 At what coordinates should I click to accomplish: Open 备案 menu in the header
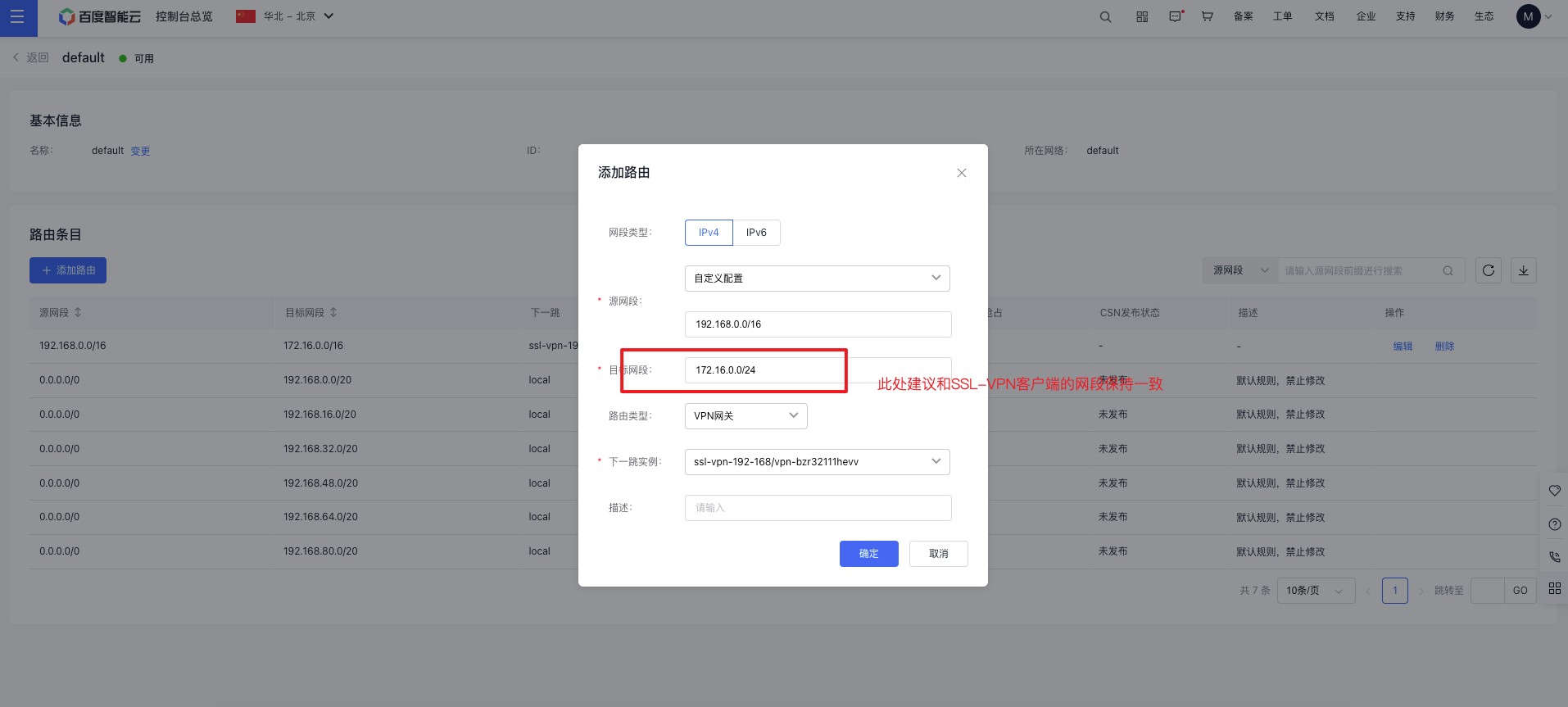click(x=1244, y=16)
